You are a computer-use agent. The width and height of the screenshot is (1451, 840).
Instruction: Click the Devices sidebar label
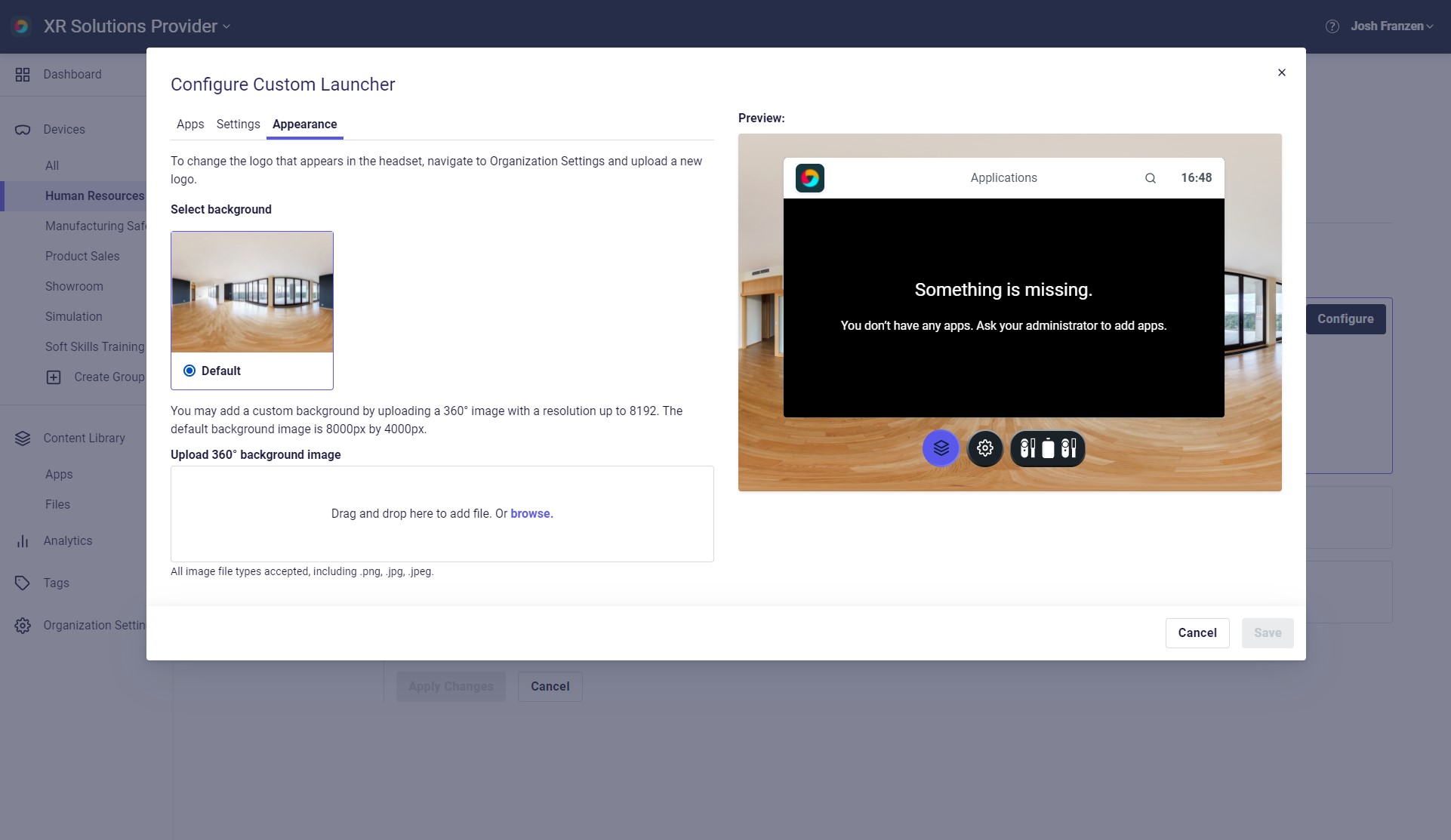point(64,130)
